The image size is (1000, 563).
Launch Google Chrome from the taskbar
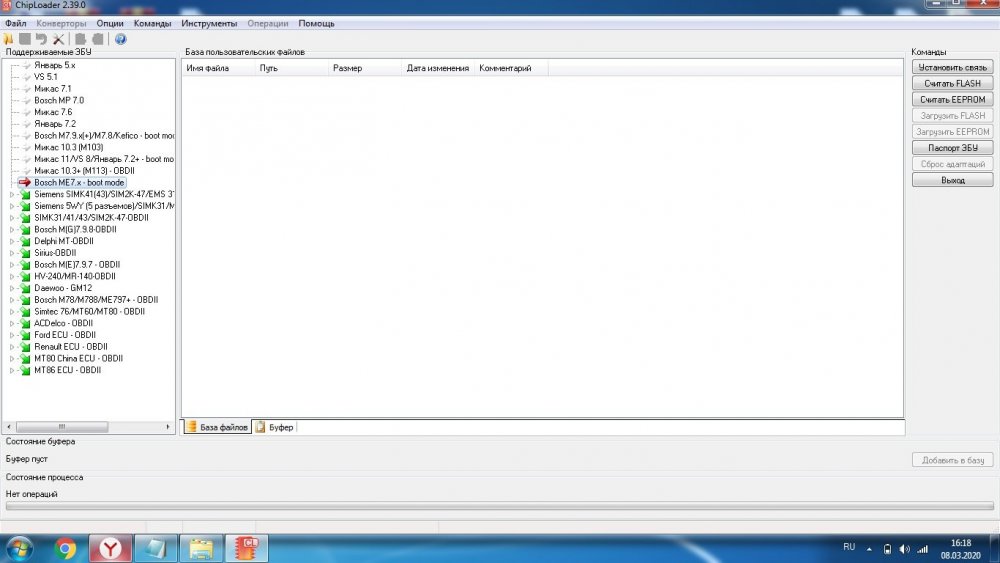(x=66, y=548)
